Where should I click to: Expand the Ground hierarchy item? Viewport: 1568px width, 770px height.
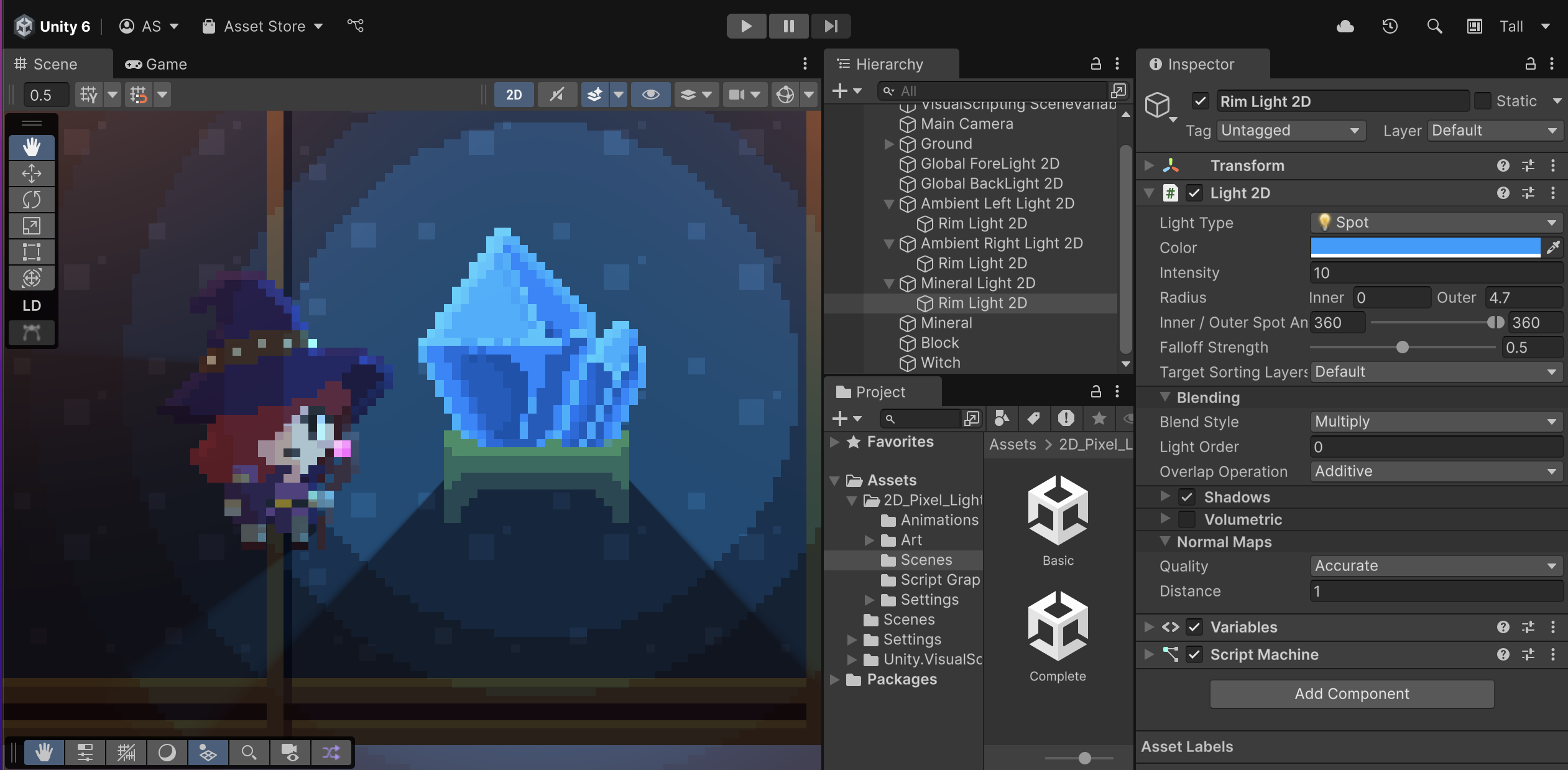point(889,144)
